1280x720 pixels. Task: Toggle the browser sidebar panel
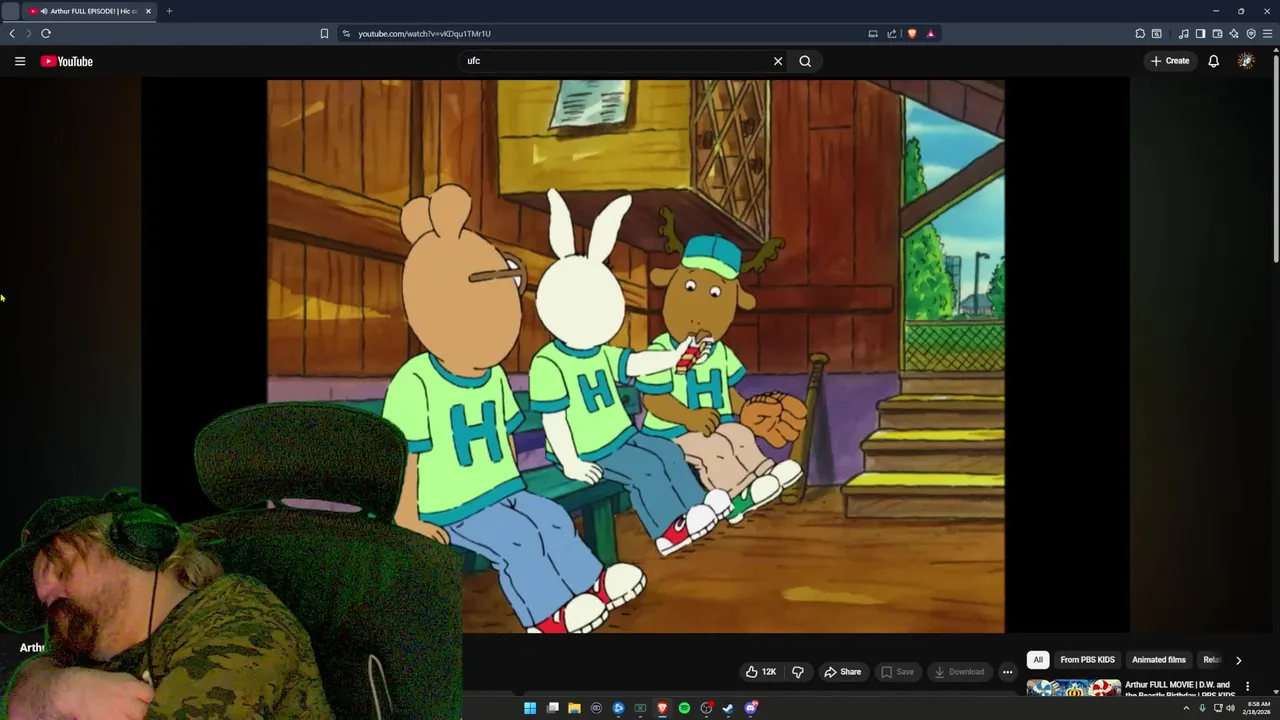[1200, 33]
